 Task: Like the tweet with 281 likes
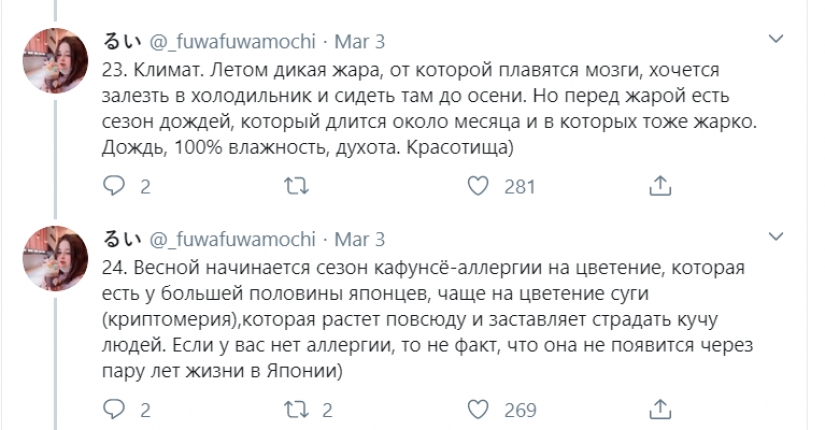coord(479,186)
